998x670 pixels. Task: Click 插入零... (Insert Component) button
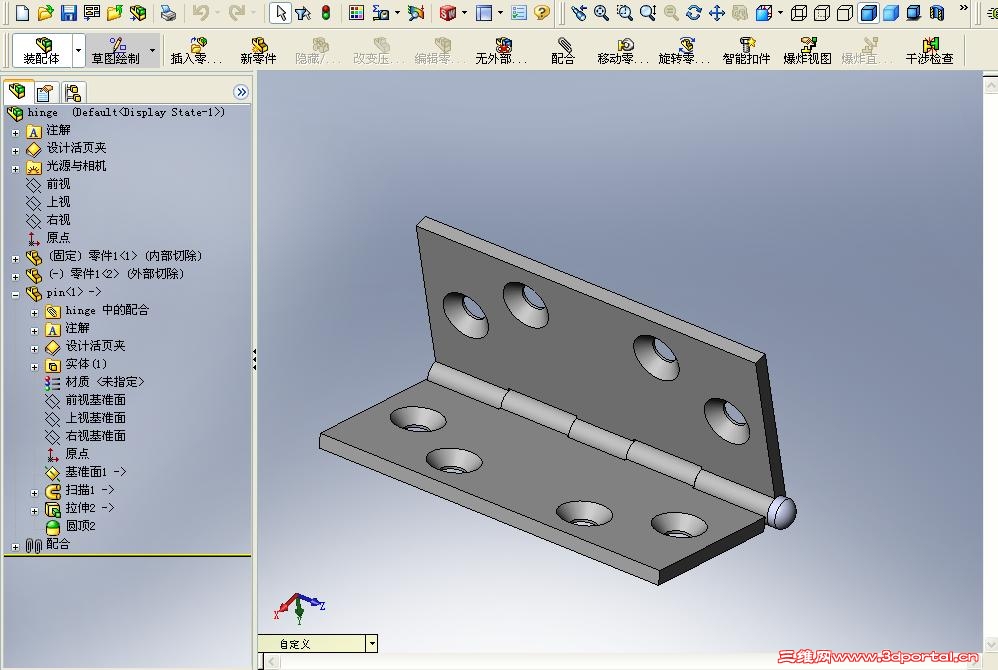click(x=197, y=50)
